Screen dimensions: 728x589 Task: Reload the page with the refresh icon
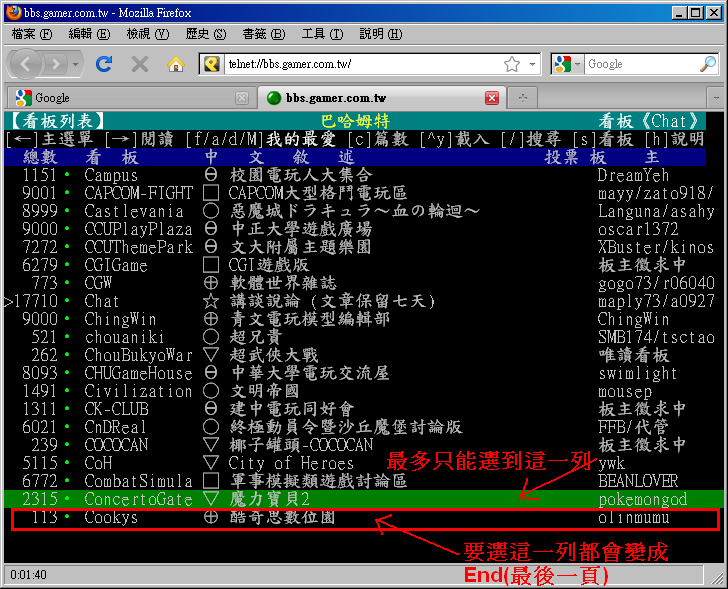(x=104, y=64)
